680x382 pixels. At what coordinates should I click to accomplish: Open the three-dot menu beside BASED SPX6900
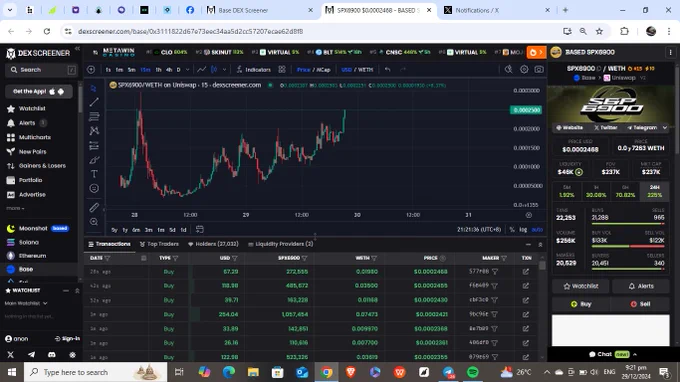(670, 52)
